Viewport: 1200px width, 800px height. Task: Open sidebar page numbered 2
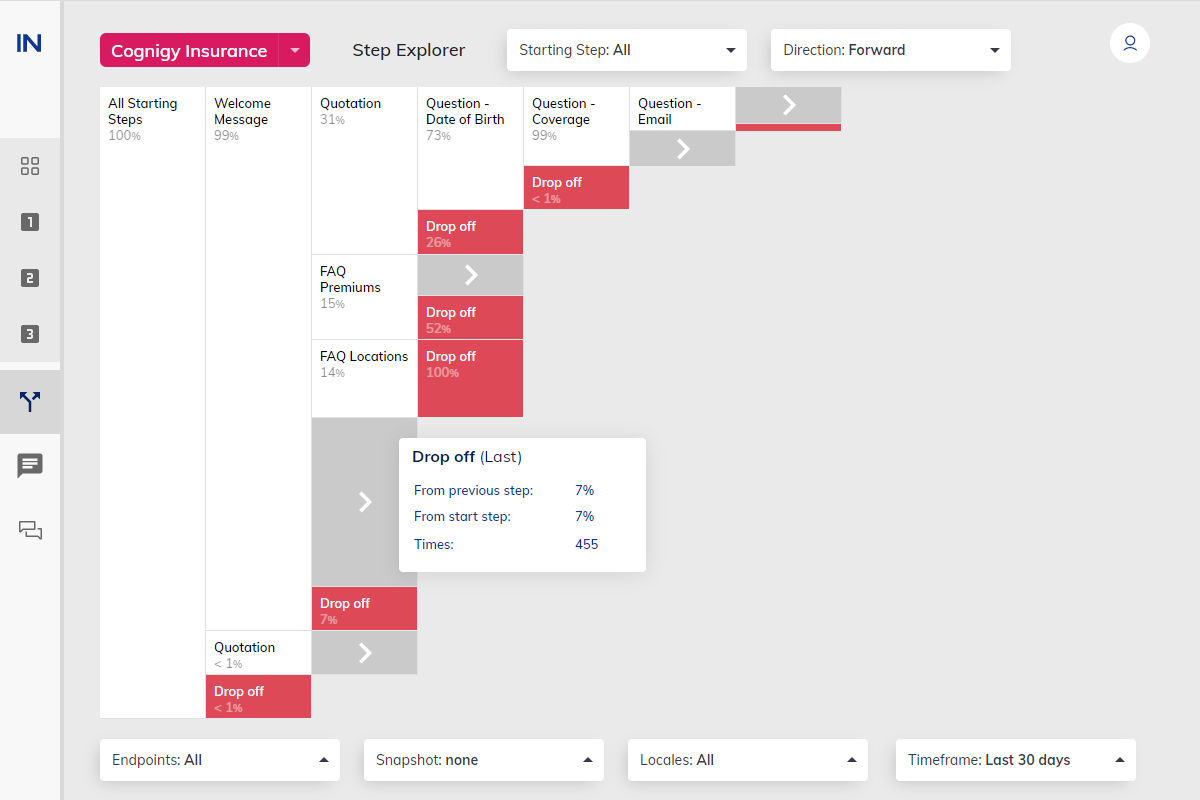point(30,278)
